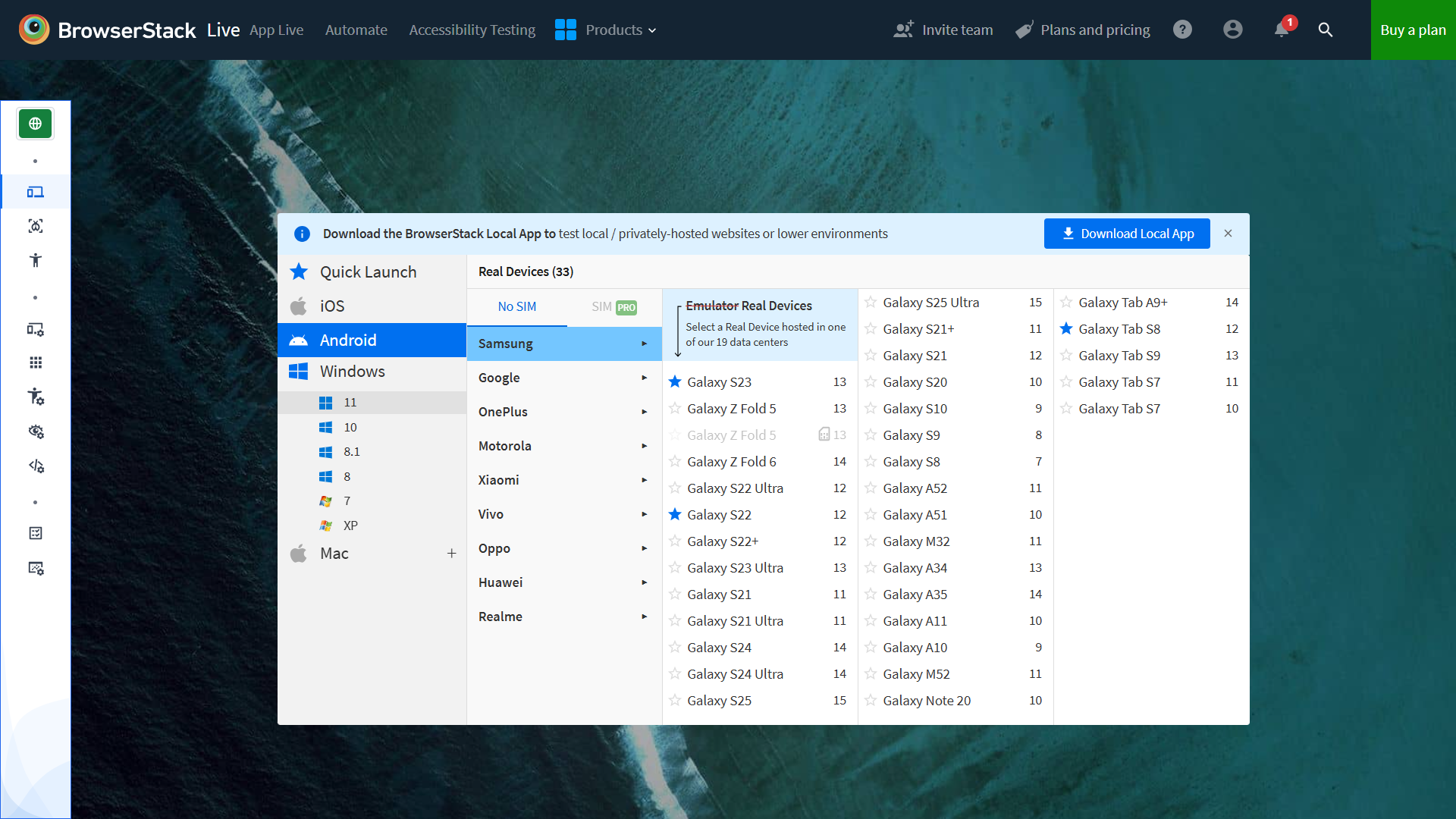This screenshot has width=1456, height=819.
Task: Open the notifications bell icon
Action: (1282, 30)
